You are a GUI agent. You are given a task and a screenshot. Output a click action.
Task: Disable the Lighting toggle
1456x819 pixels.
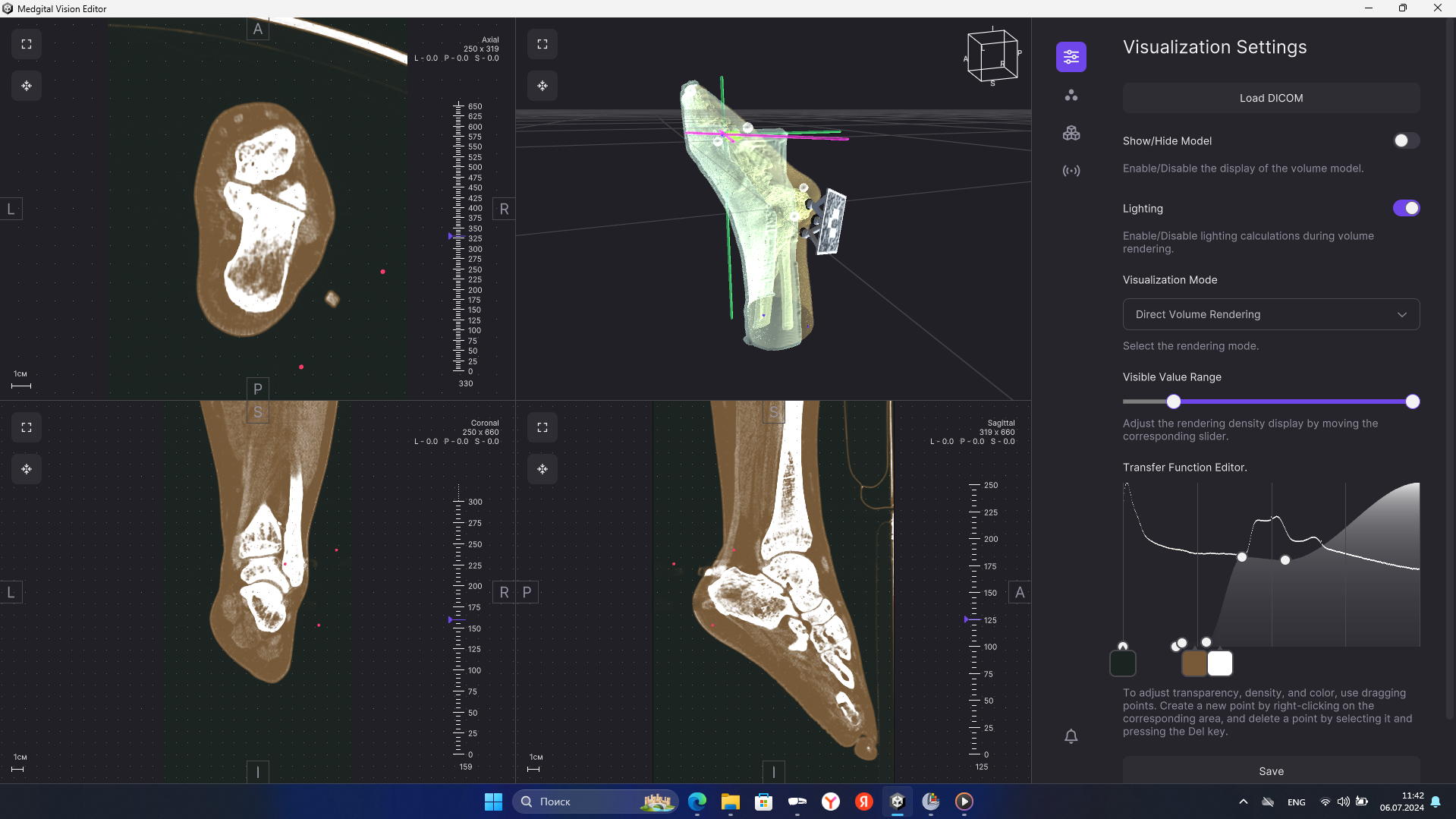[1406, 208]
